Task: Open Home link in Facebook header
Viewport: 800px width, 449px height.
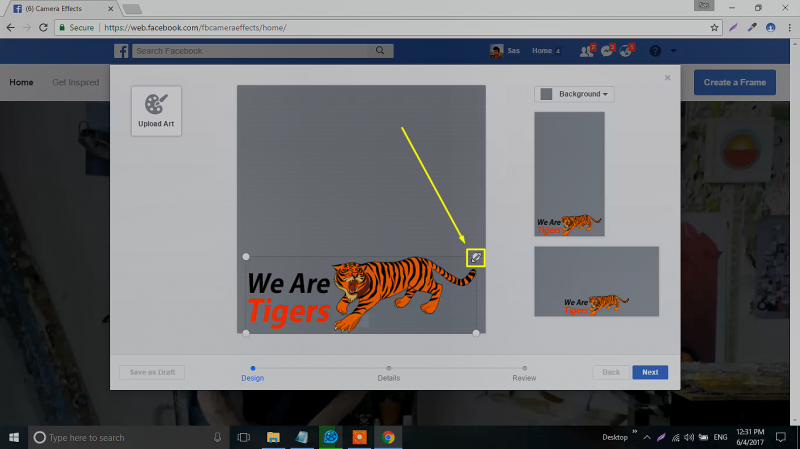Action: (x=542, y=51)
